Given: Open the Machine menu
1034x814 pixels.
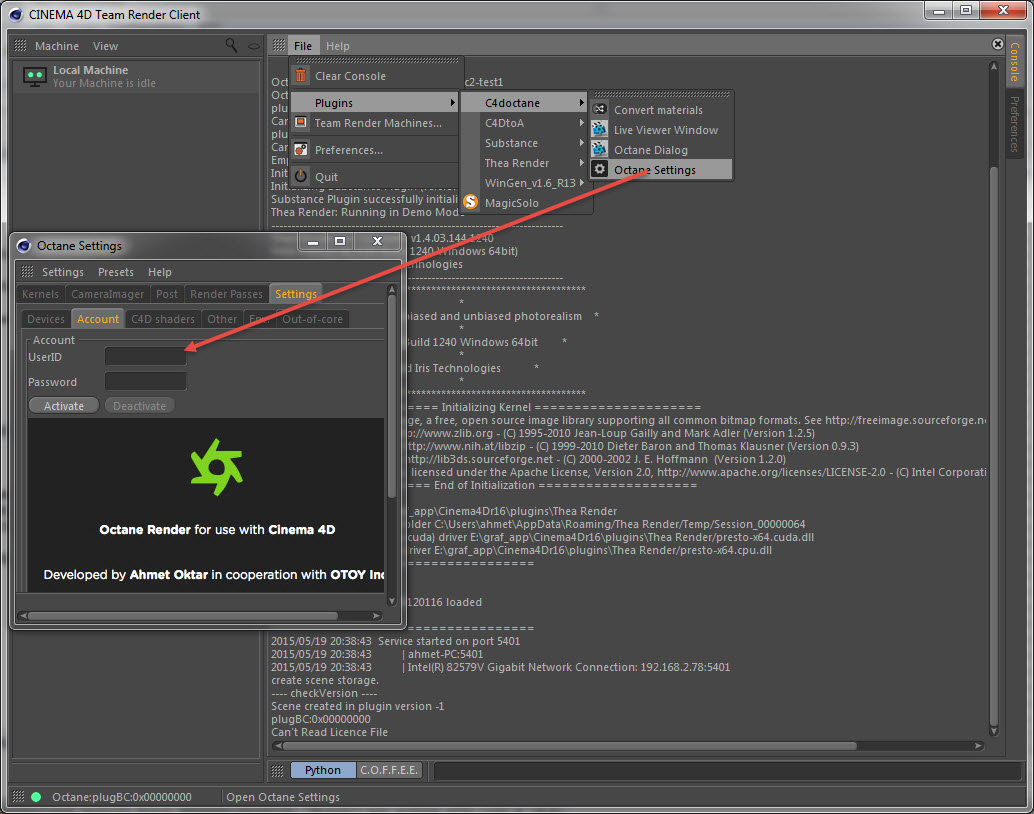Looking at the screenshot, I should click(57, 46).
